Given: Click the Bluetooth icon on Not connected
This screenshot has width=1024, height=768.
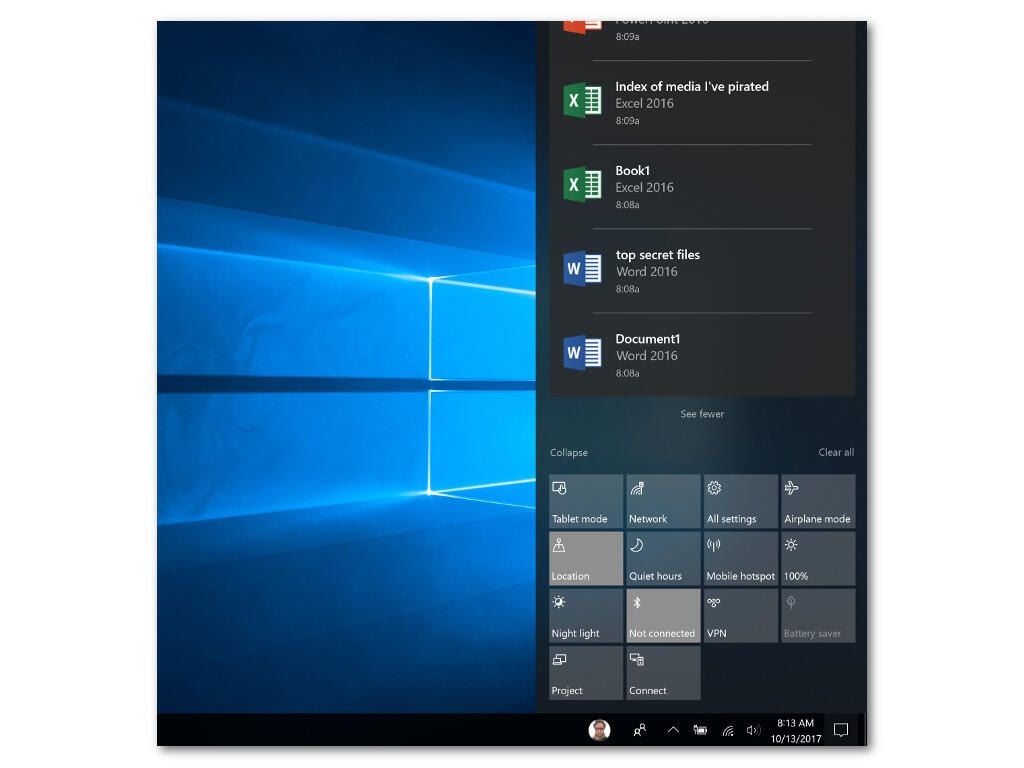Looking at the screenshot, I should pos(637,603).
